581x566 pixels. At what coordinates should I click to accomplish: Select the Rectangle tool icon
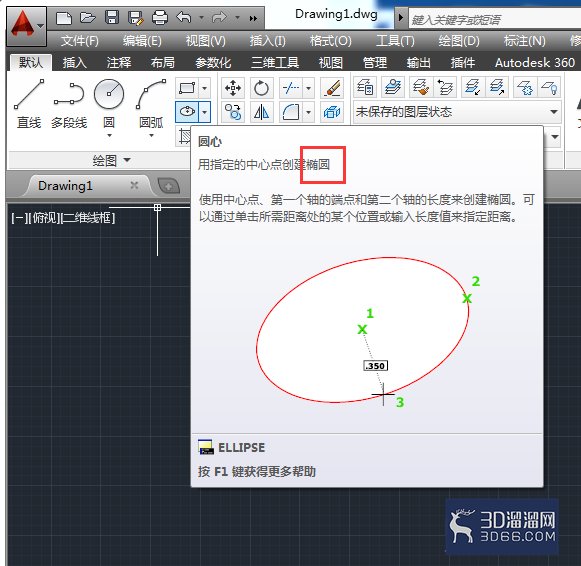pos(187,88)
